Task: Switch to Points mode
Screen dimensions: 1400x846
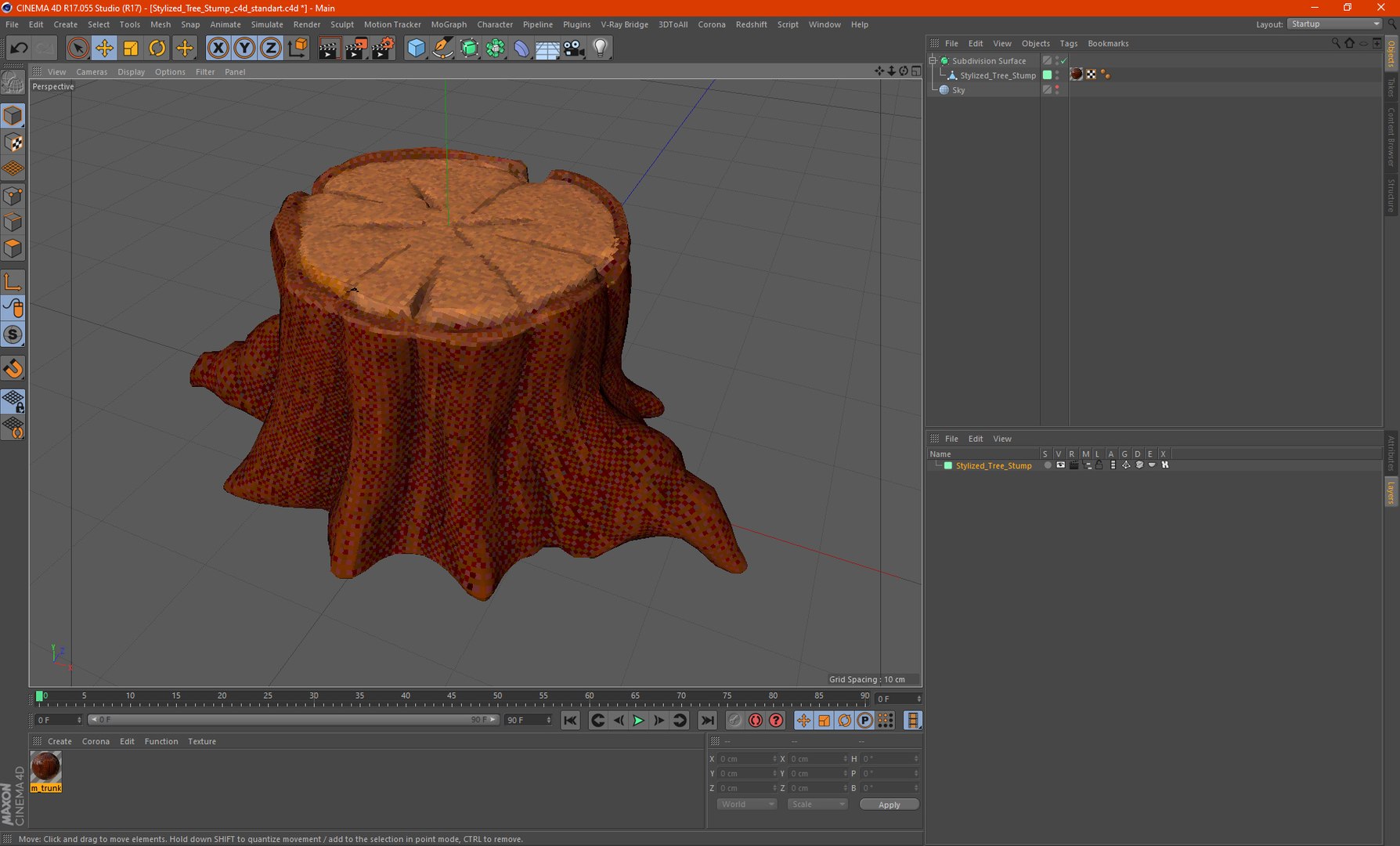Action: pyautogui.click(x=13, y=196)
